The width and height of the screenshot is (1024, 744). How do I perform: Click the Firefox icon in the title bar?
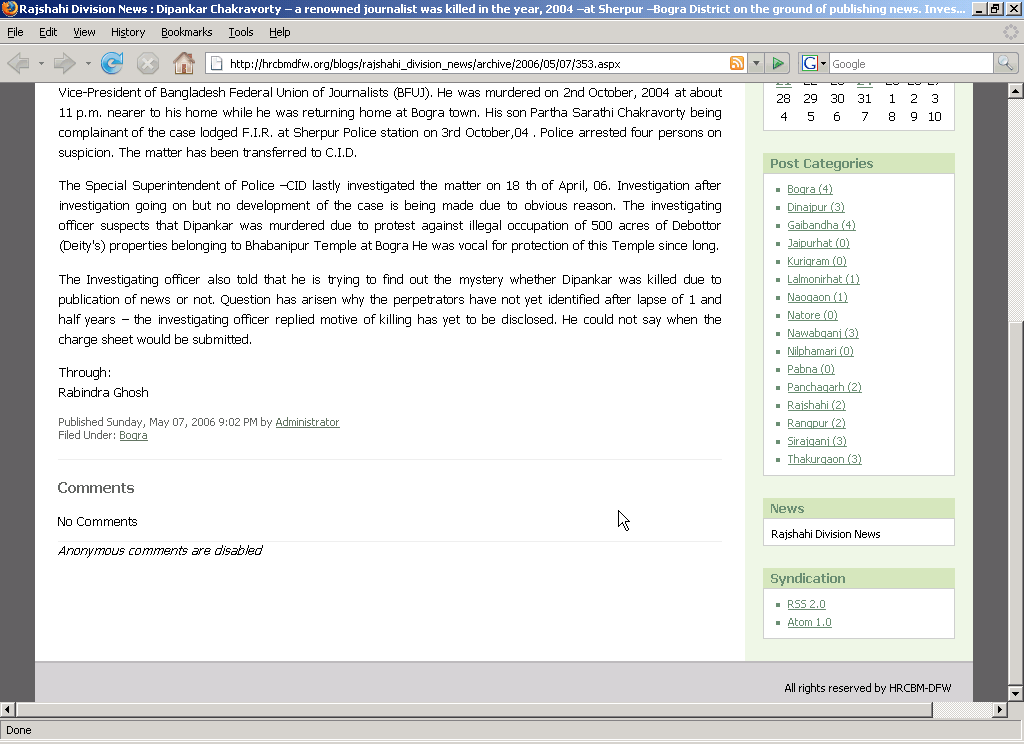9,8
